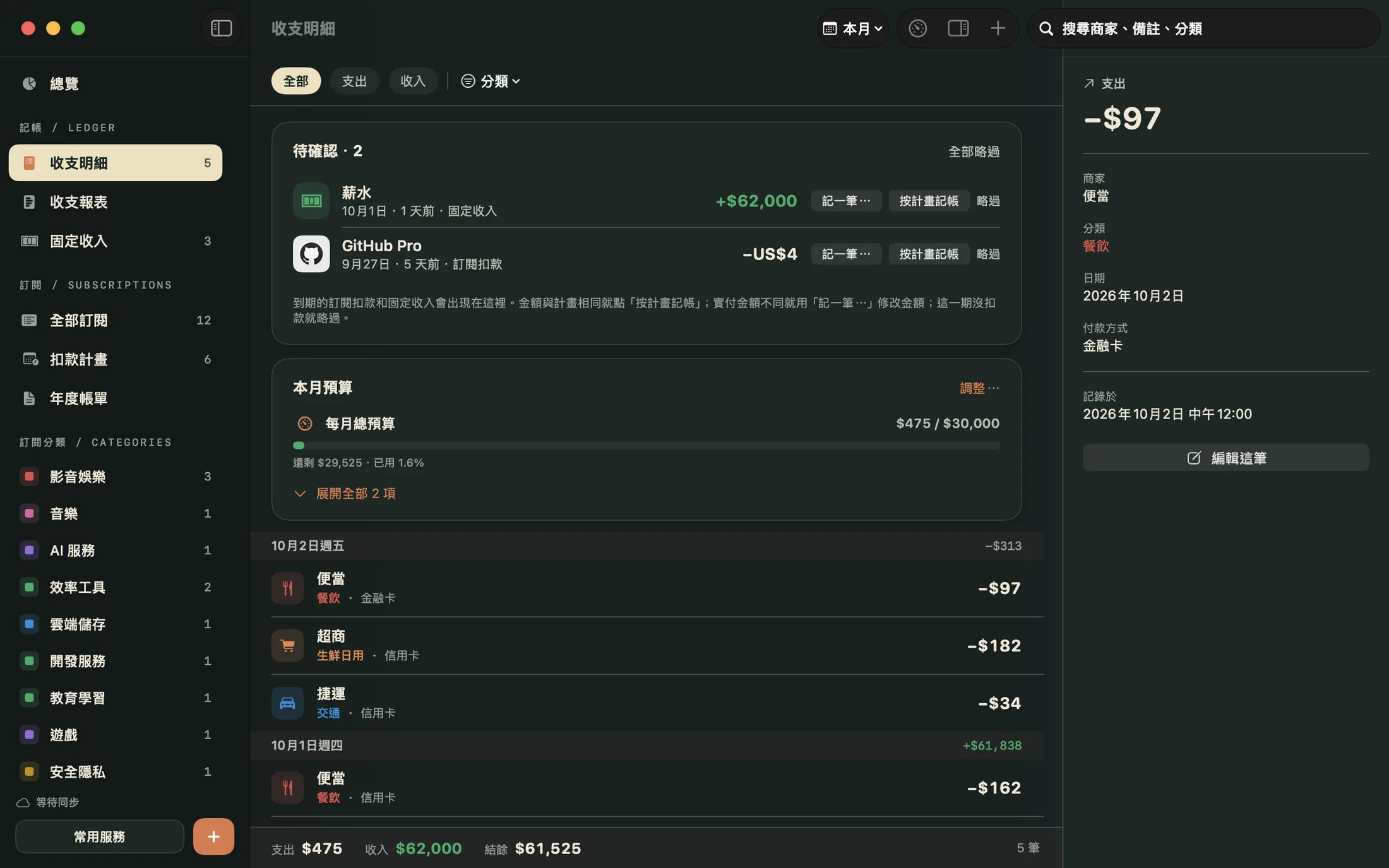Click the search field 搜尋商家、備註、分類

tap(1203, 28)
